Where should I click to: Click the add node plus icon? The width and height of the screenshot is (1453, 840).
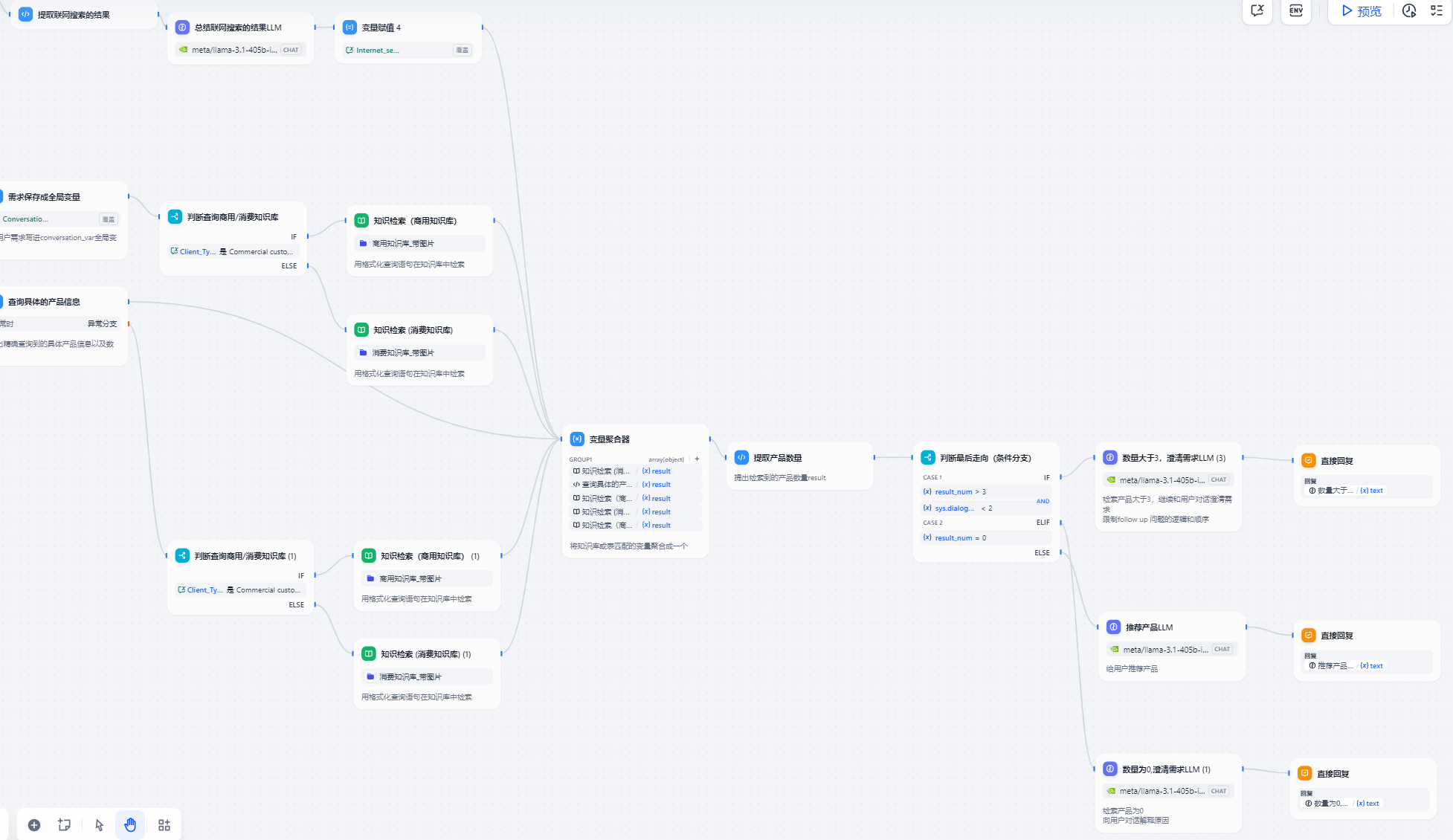click(34, 825)
